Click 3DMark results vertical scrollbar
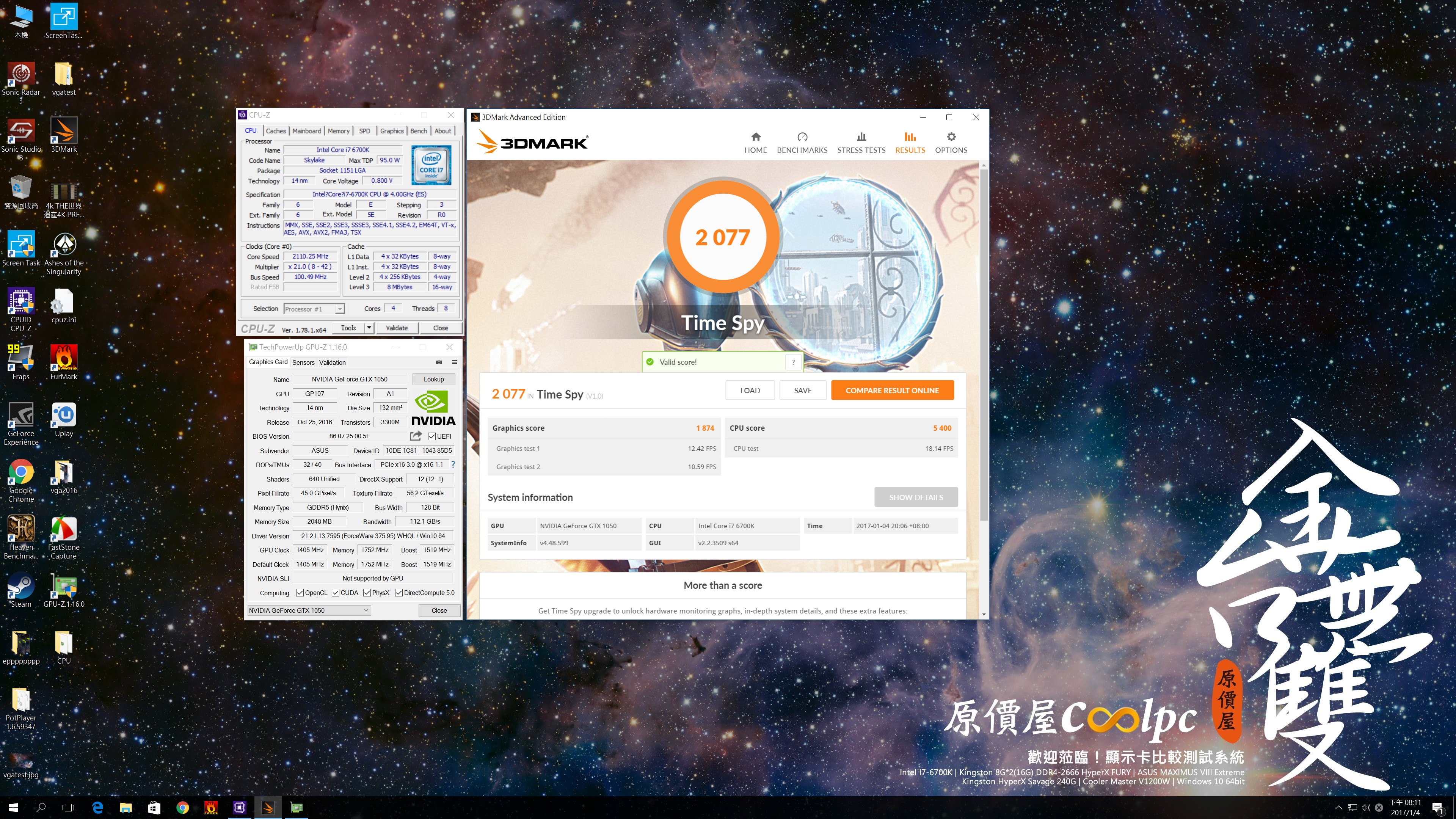Screen dimensions: 1456x819 pyautogui.click(x=984, y=345)
